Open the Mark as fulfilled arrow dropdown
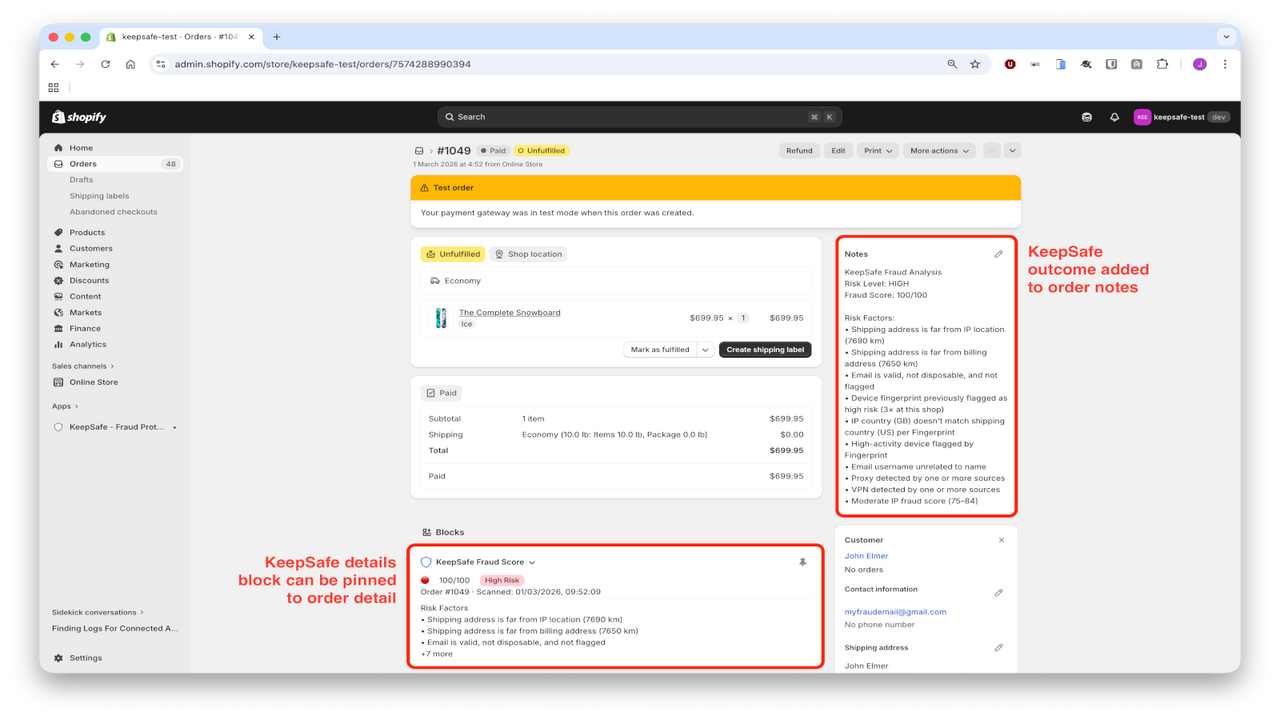Screen dimensions: 1280x720 point(705,350)
